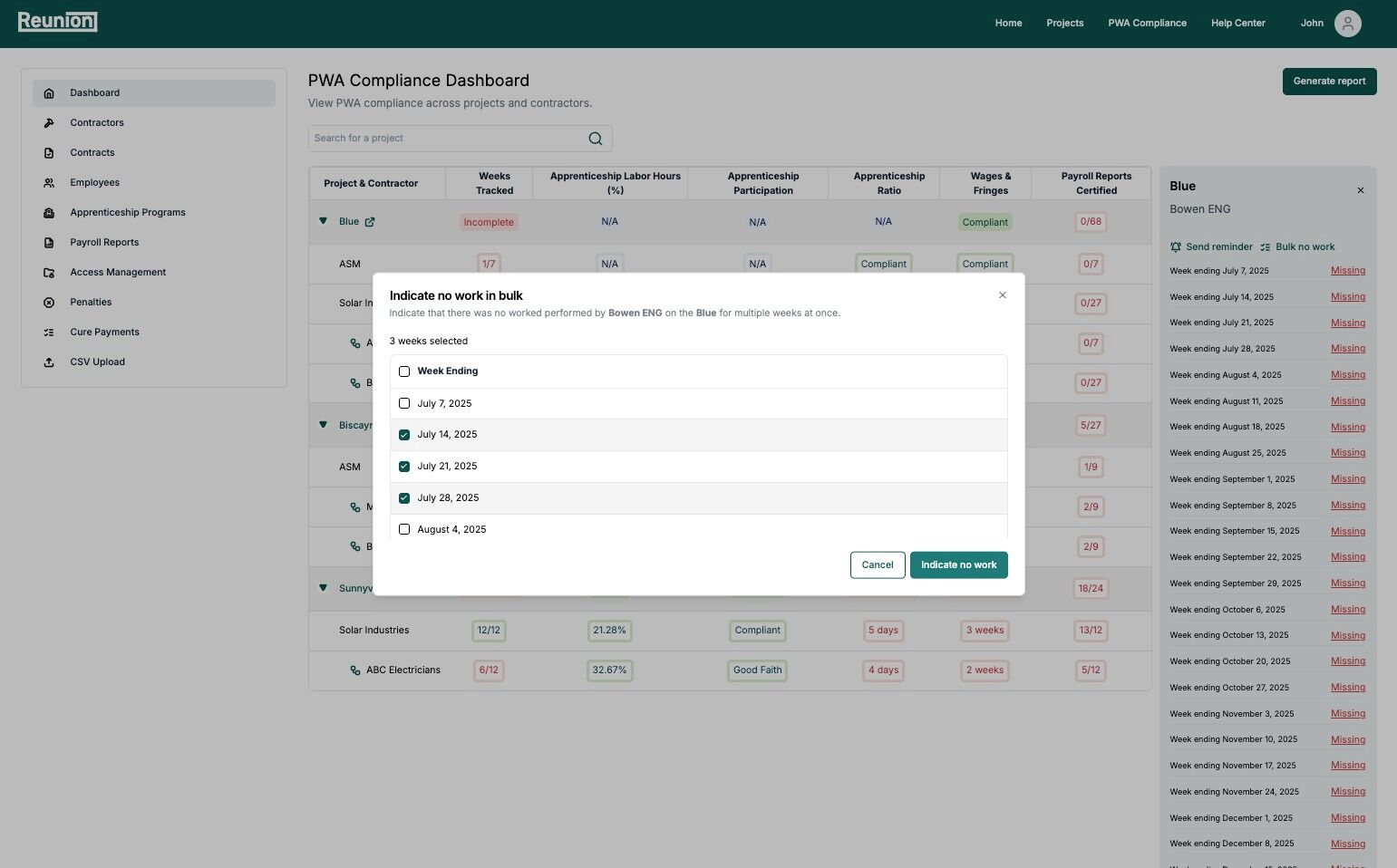Click the 12/12 weeks tracked badge
The width and height of the screenshot is (1397, 868).
[488, 631]
